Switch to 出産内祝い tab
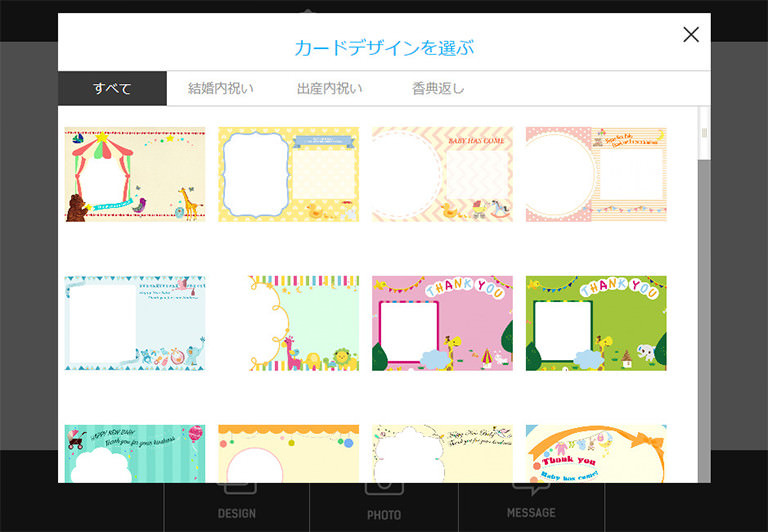This screenshot has height=532, width=768. tap(330, 88)
